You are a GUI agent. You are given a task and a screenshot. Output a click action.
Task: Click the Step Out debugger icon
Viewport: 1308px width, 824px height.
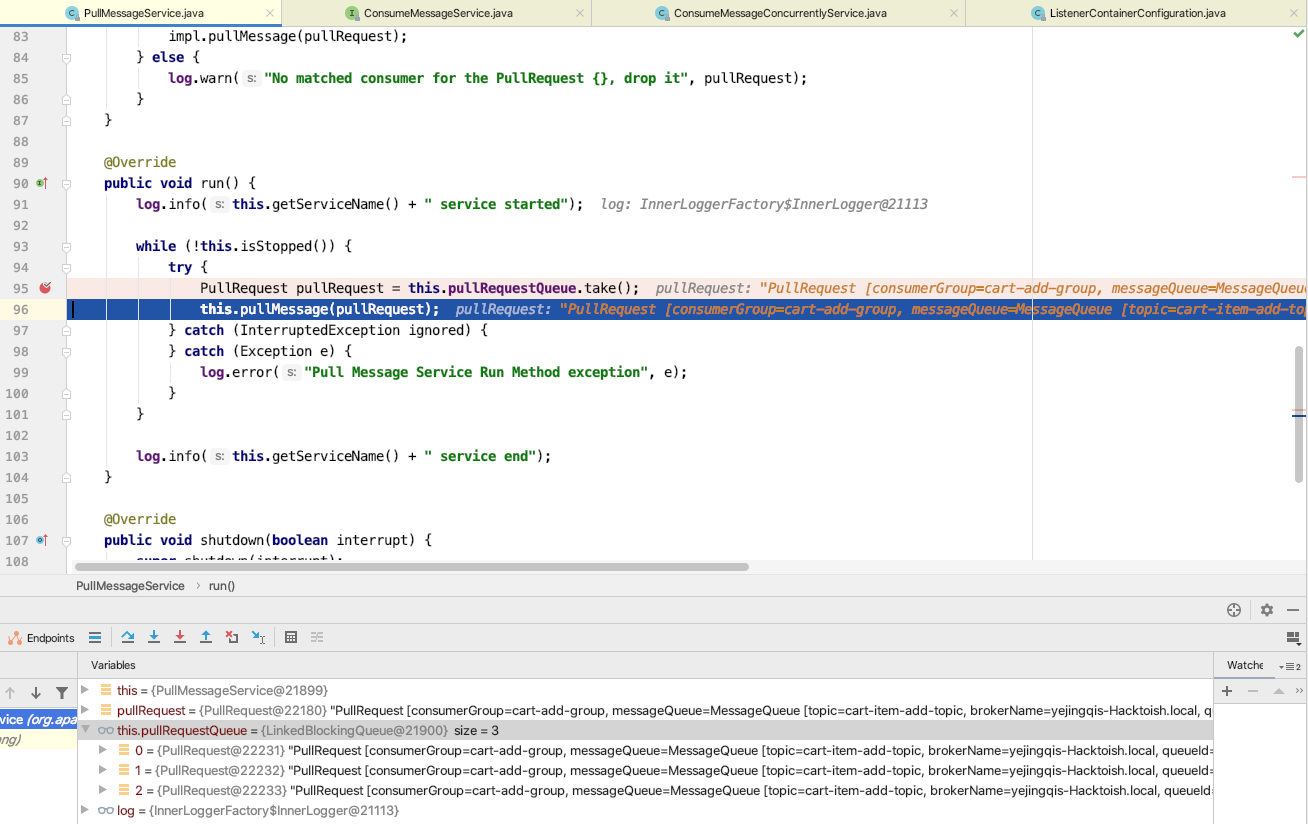point(206,637)
